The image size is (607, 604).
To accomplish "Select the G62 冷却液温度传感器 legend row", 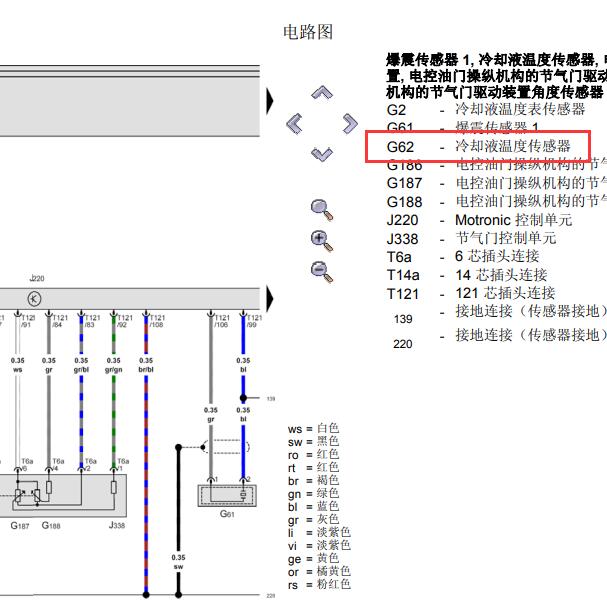I will tap(478, 146).
